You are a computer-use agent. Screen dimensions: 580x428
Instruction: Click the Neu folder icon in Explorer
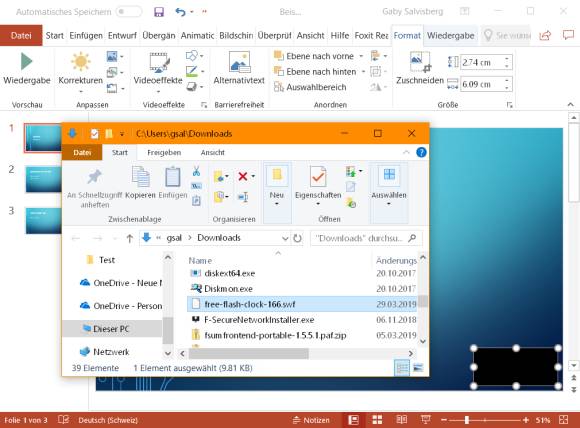pos(277,176)
